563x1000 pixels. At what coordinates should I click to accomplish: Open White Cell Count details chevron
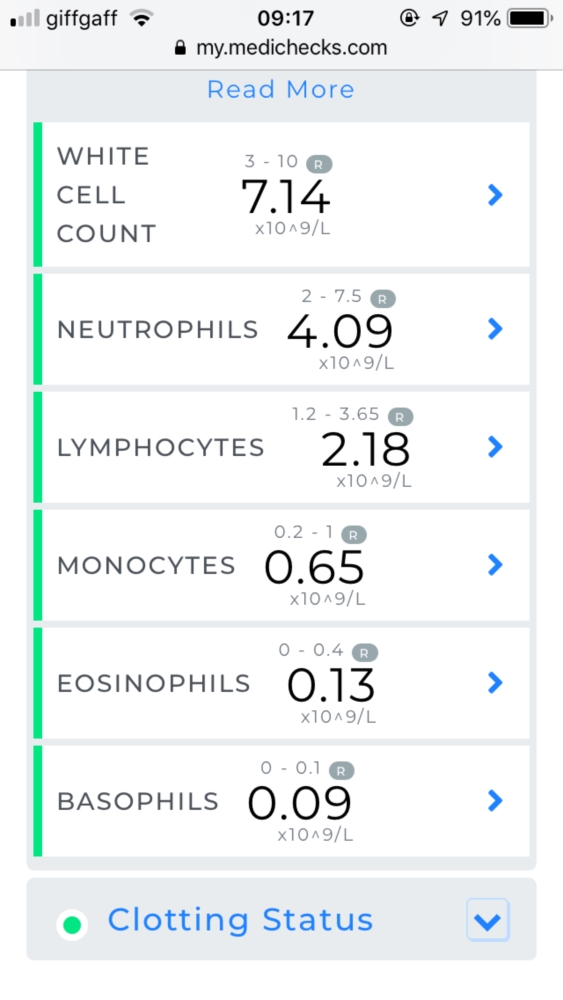click(x=495, y=195)
